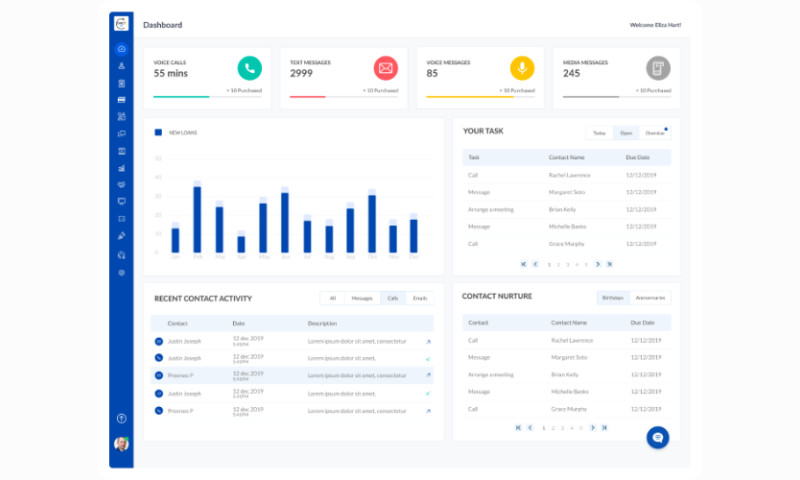The image size is (800, 480).
Task: Click the '245' media messages value
Action: pyautogui.click(x=571, y=73)
